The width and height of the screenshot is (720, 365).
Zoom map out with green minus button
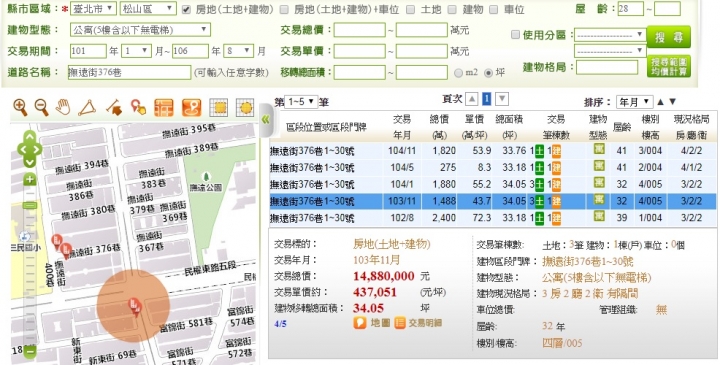coord(29,352)
